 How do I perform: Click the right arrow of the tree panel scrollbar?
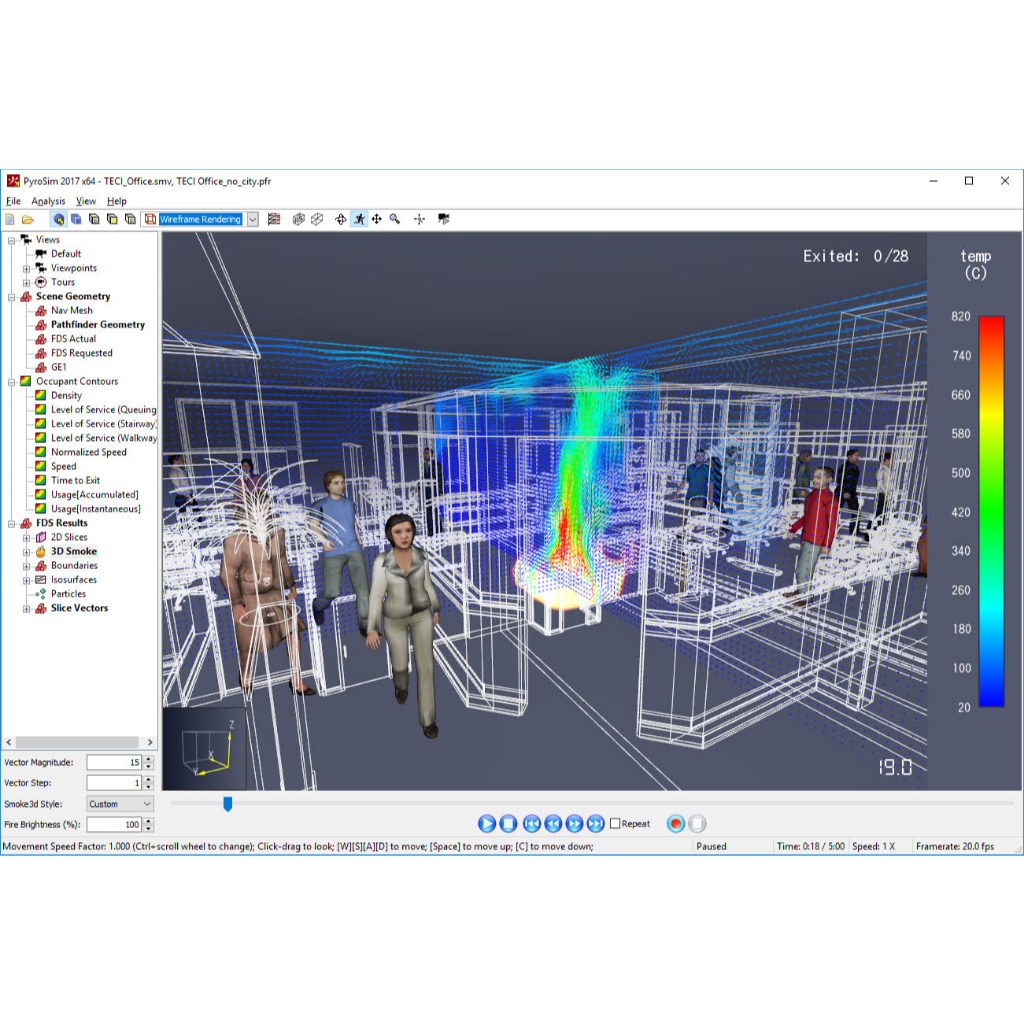pos(150,743)
